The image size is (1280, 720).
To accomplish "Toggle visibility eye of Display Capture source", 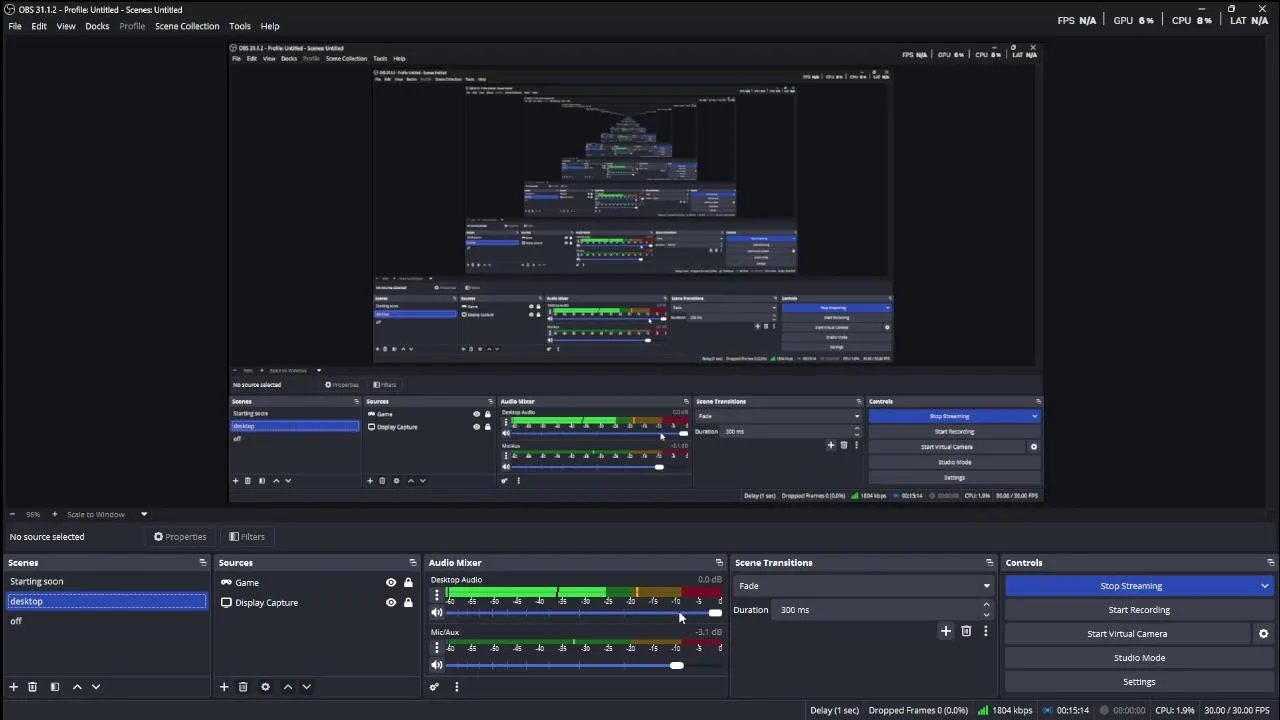I will [391, 603].
